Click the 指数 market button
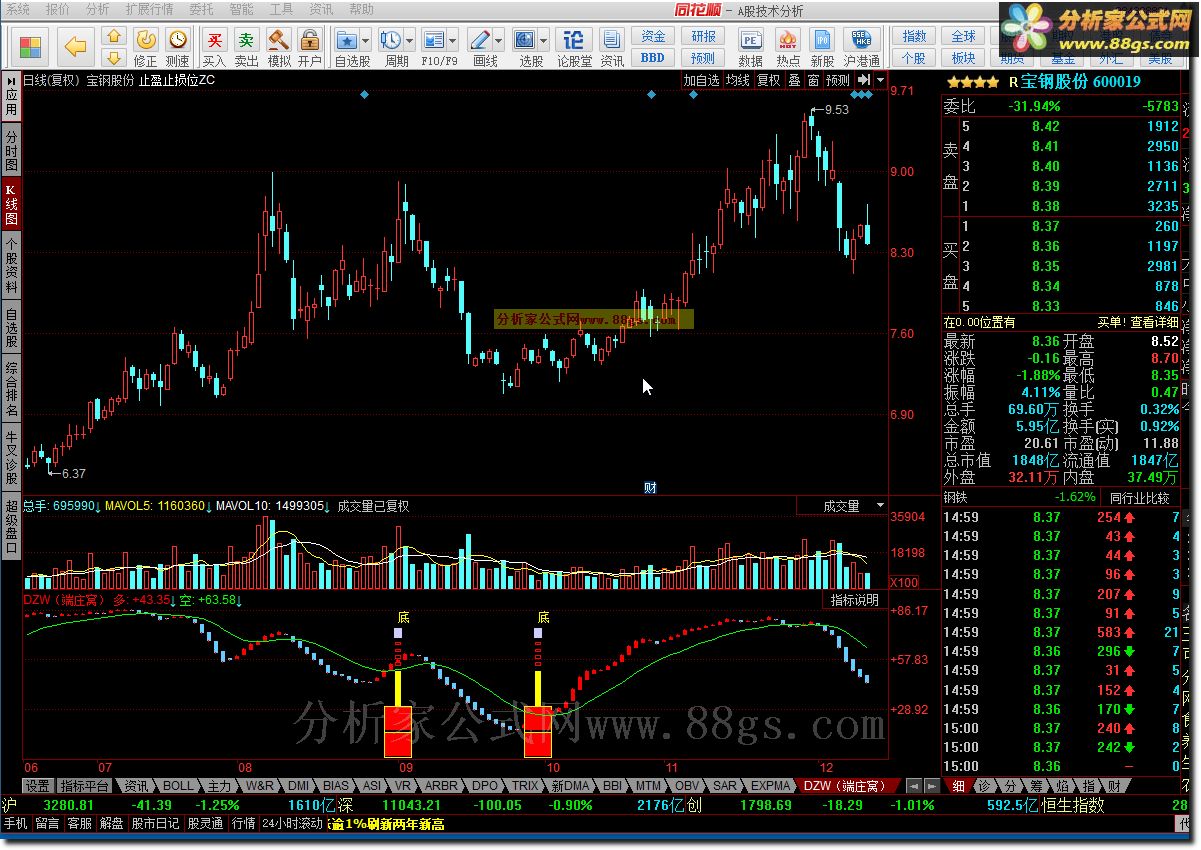This screenshot has width=1201, height=850. click(x=913, y=37)
